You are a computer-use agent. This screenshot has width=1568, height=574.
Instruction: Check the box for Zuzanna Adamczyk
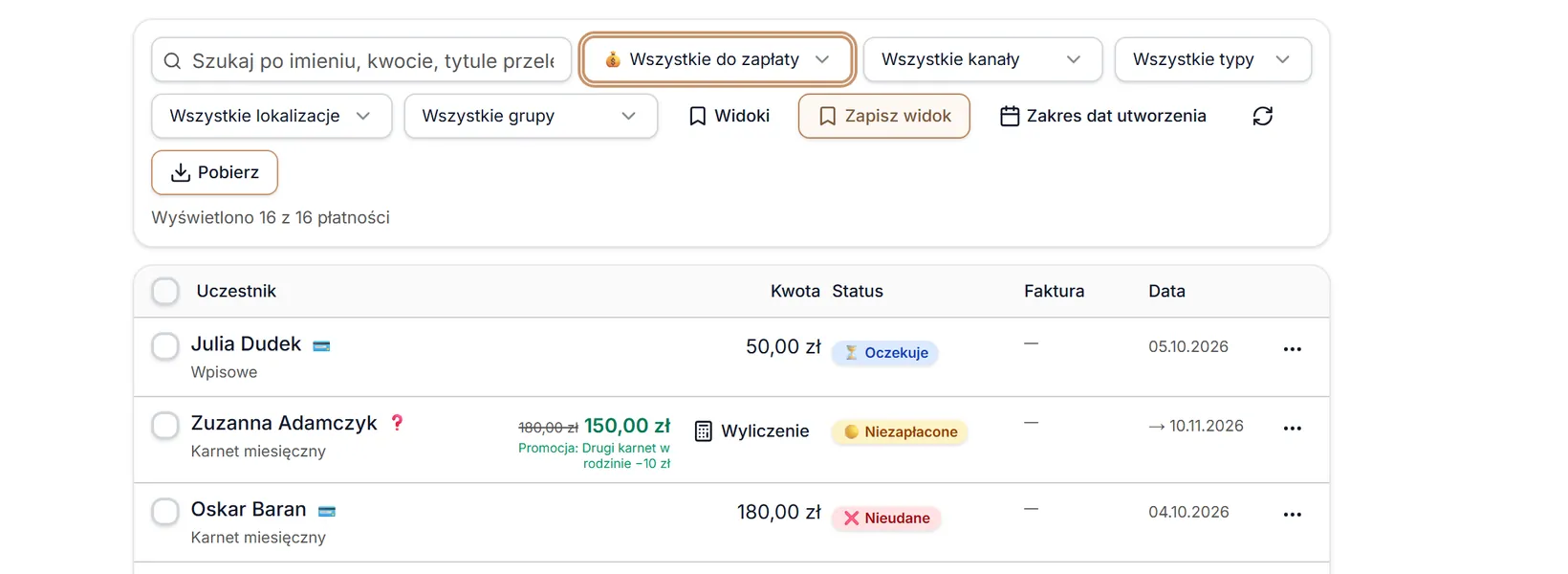tap(165, 426)
